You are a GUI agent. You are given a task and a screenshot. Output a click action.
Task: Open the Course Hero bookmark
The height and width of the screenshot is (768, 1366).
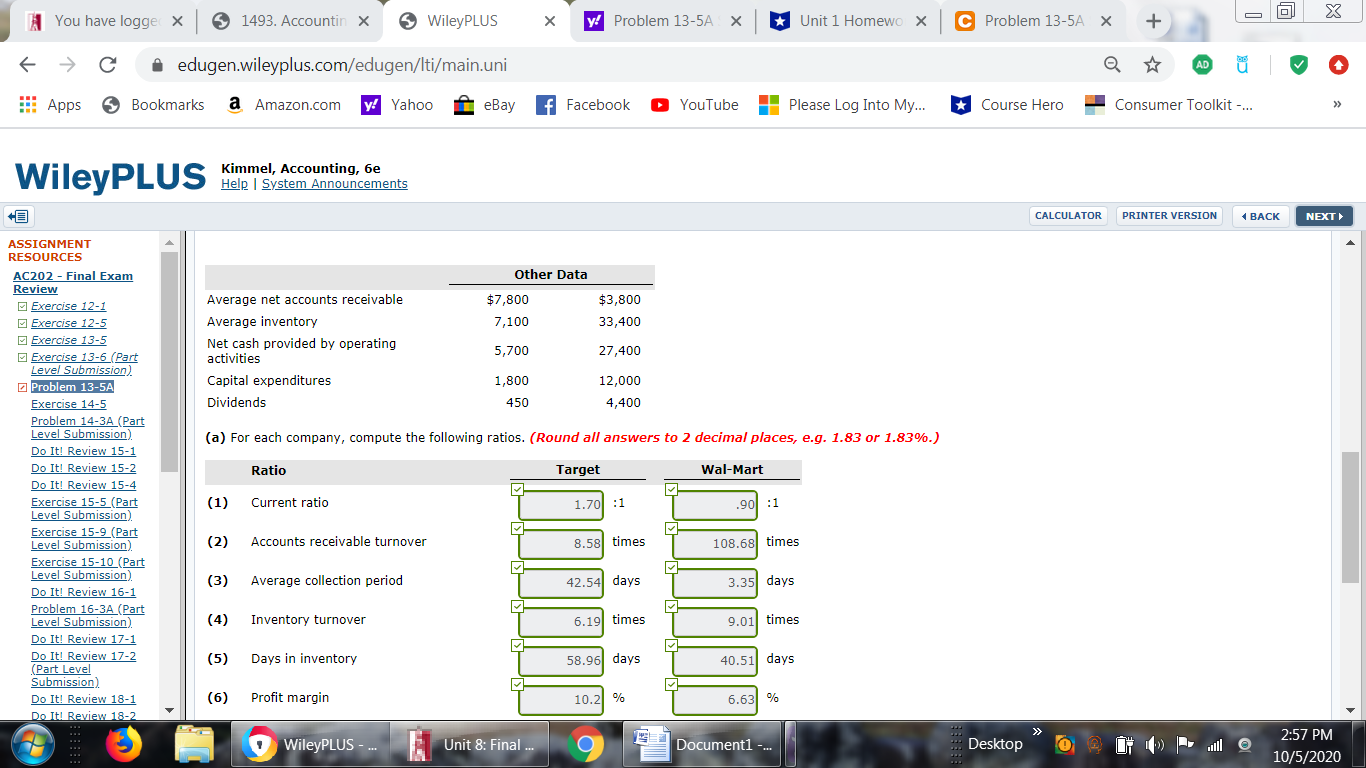click(x=1008, y=105)
